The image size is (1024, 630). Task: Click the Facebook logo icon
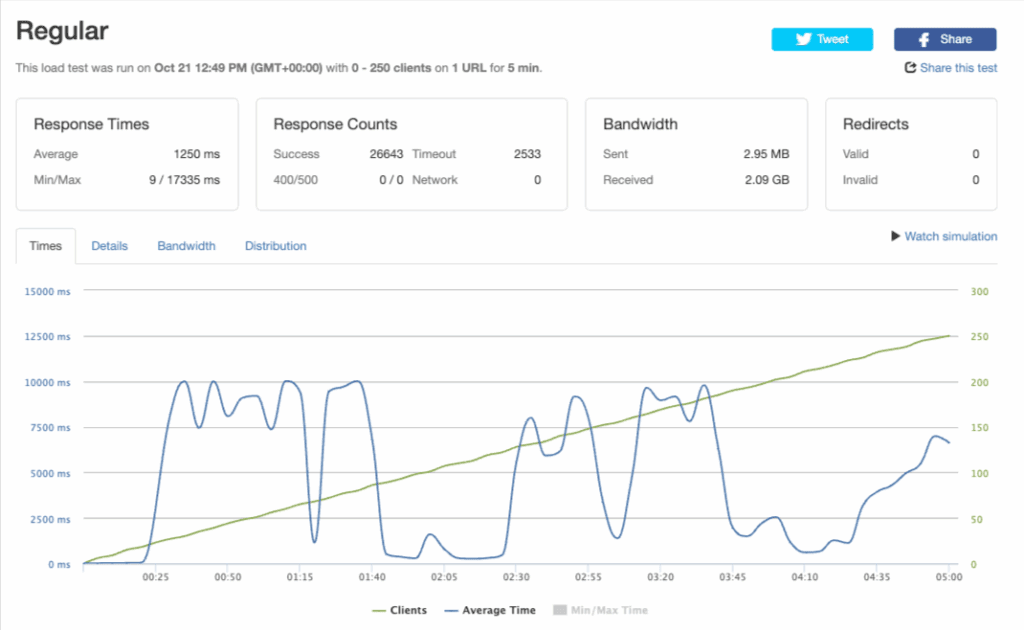[927, 39]
